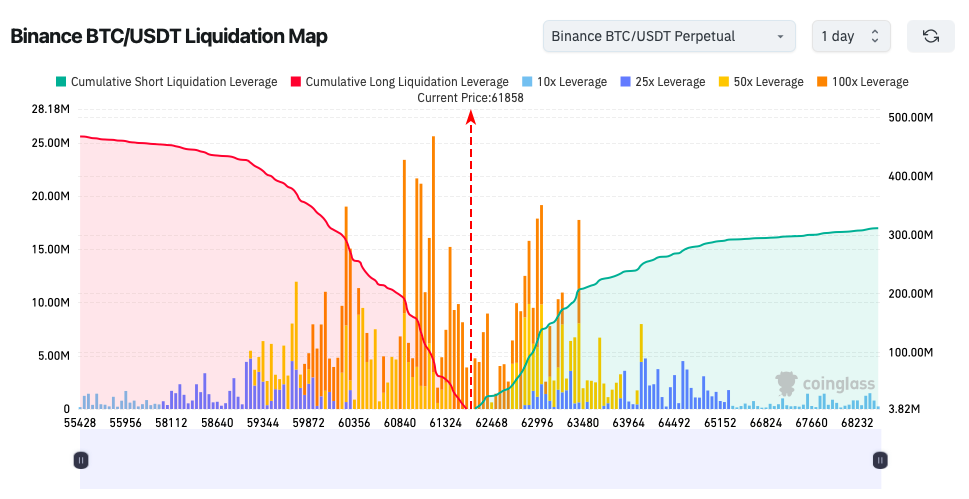969x499 pixels.
Task: Click the right zoom slider handle
Action: pos(880,460)
